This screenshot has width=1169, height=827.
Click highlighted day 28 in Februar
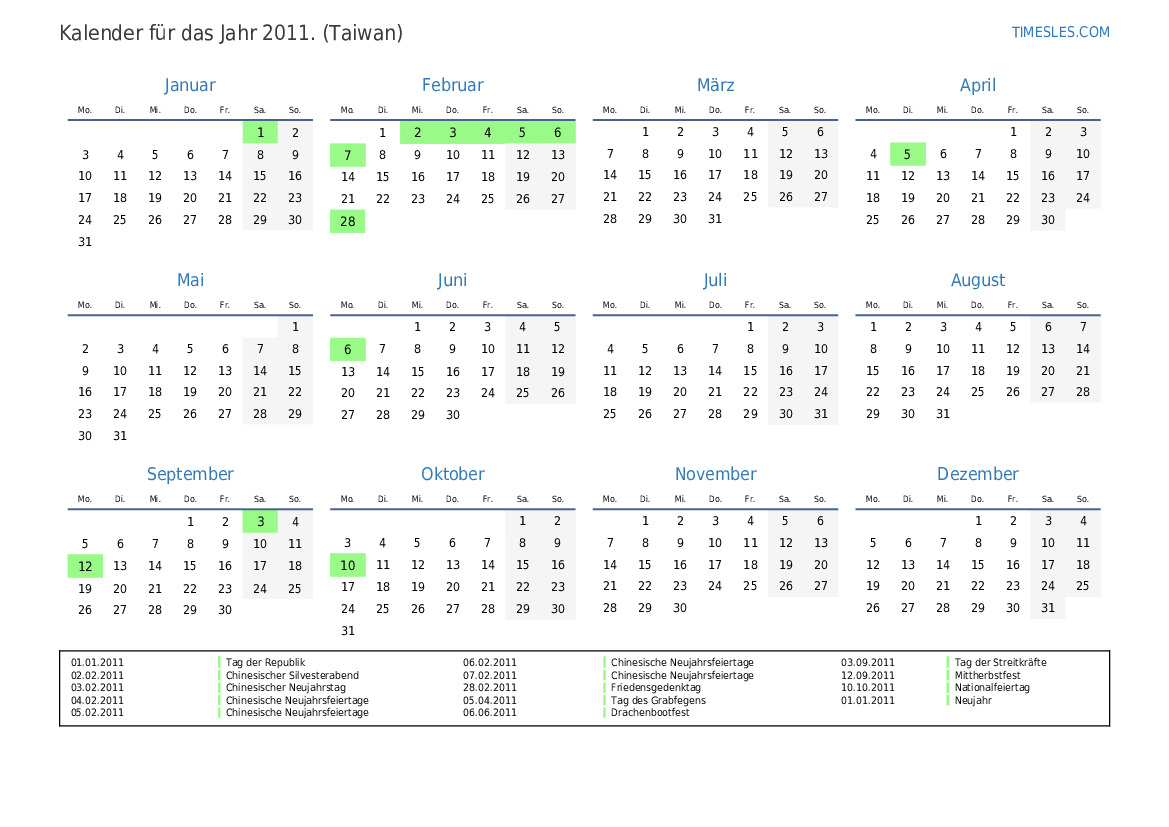(347, 221)
